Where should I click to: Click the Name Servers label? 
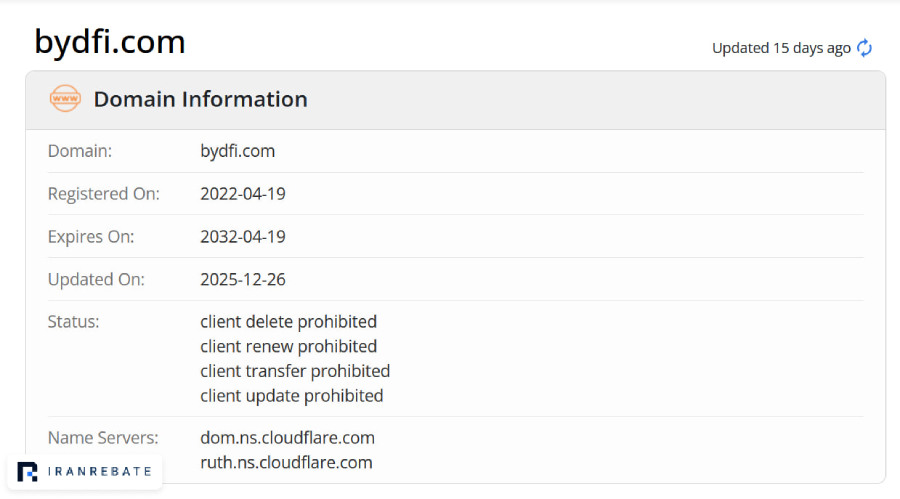(x=103, y=438)
